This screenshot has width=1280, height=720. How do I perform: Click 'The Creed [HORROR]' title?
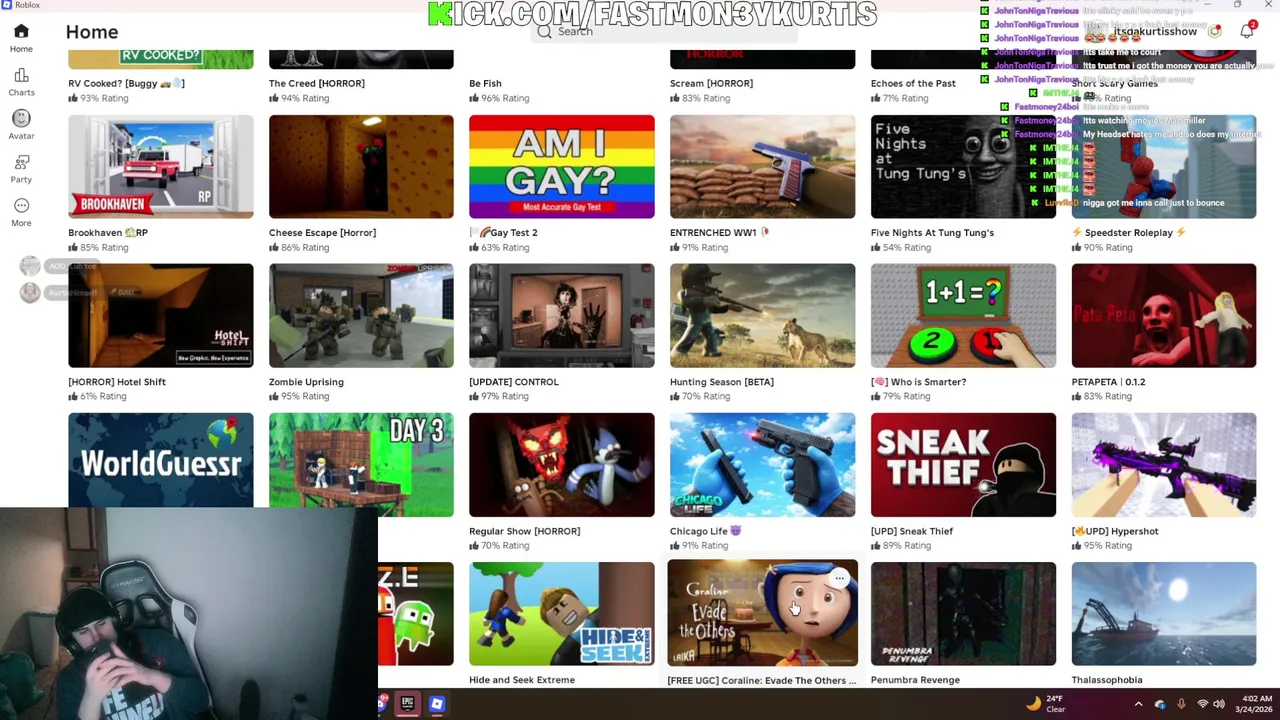pos(316,83)
